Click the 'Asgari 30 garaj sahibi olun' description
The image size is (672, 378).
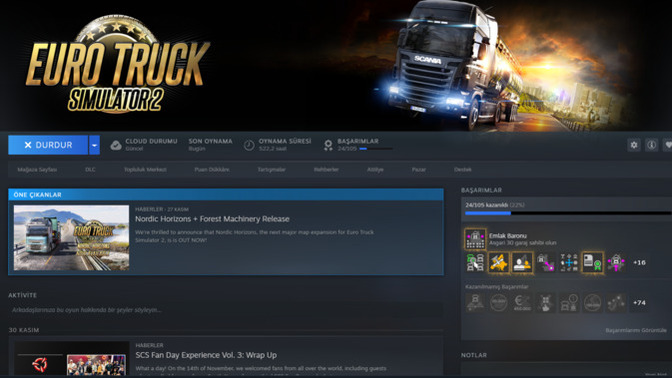[x=522, y=243]
